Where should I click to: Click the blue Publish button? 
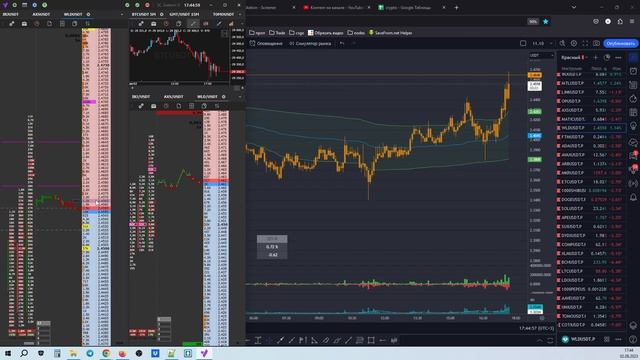[x=620, y=43]
